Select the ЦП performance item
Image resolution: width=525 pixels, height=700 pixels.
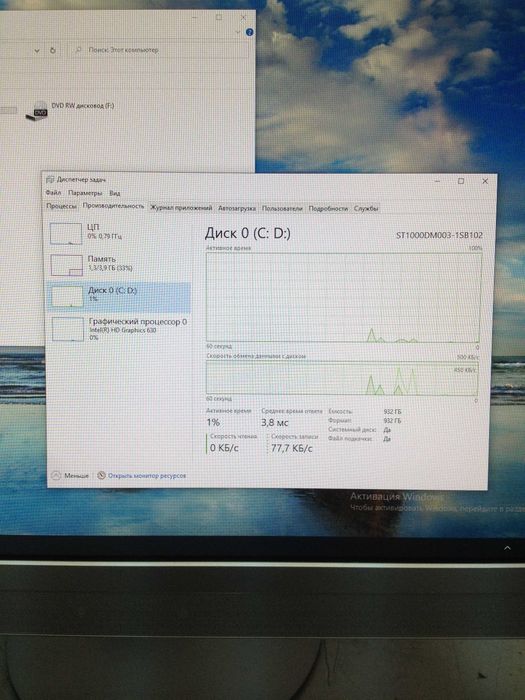pyautogui.click(x=119, y=233)
